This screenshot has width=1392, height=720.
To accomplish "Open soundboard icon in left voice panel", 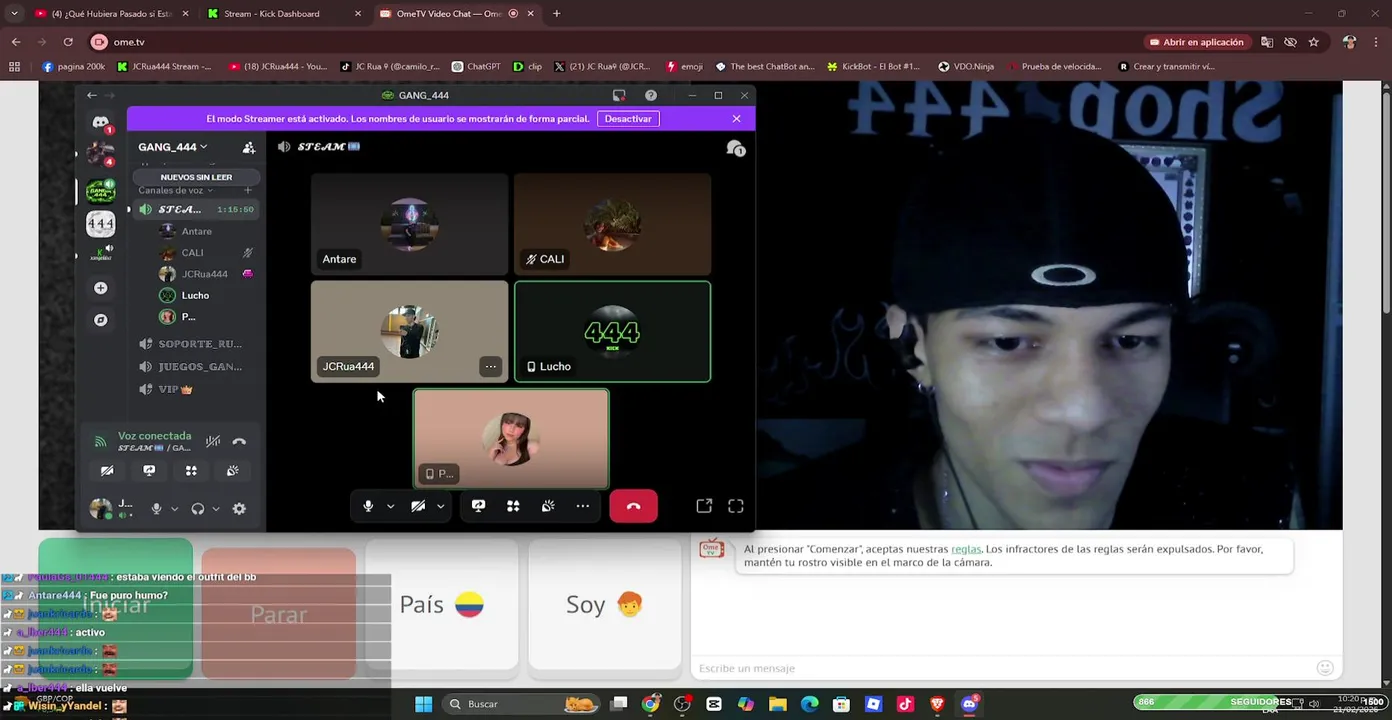I will click(x=233, y=470).
